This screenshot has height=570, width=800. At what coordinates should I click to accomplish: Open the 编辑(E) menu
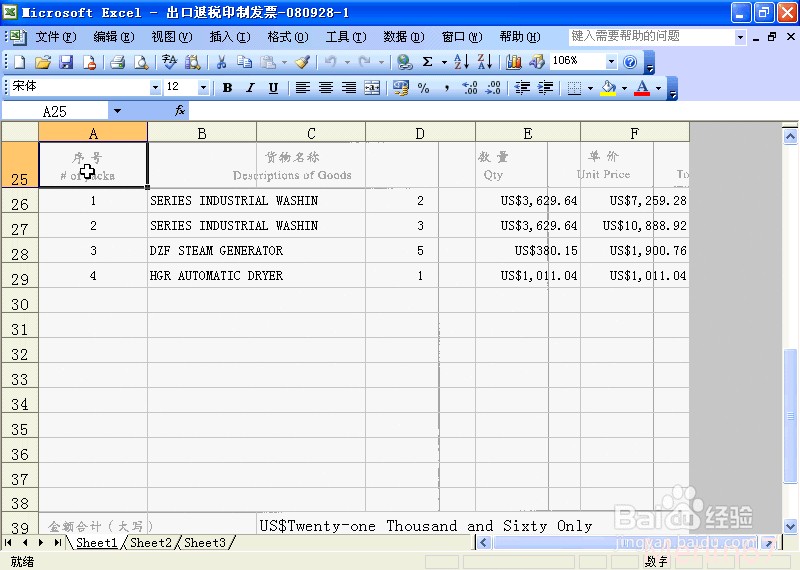114,37
